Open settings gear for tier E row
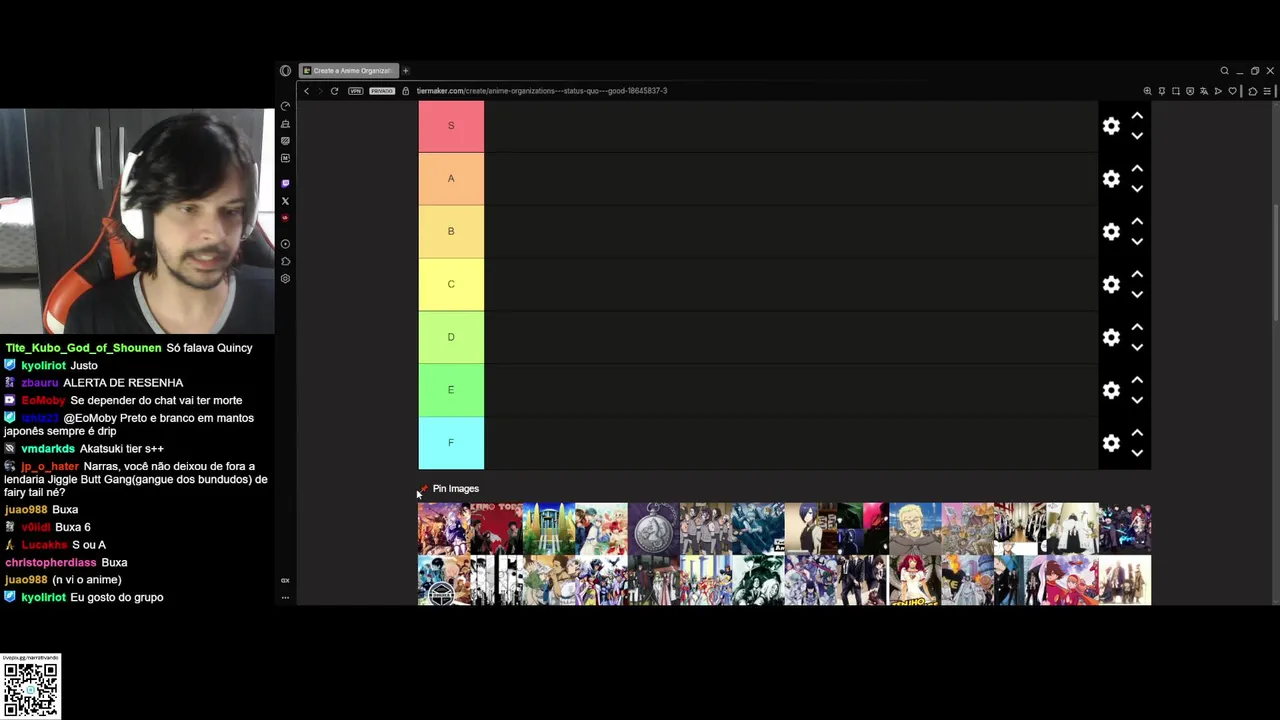 point(1111,390)
